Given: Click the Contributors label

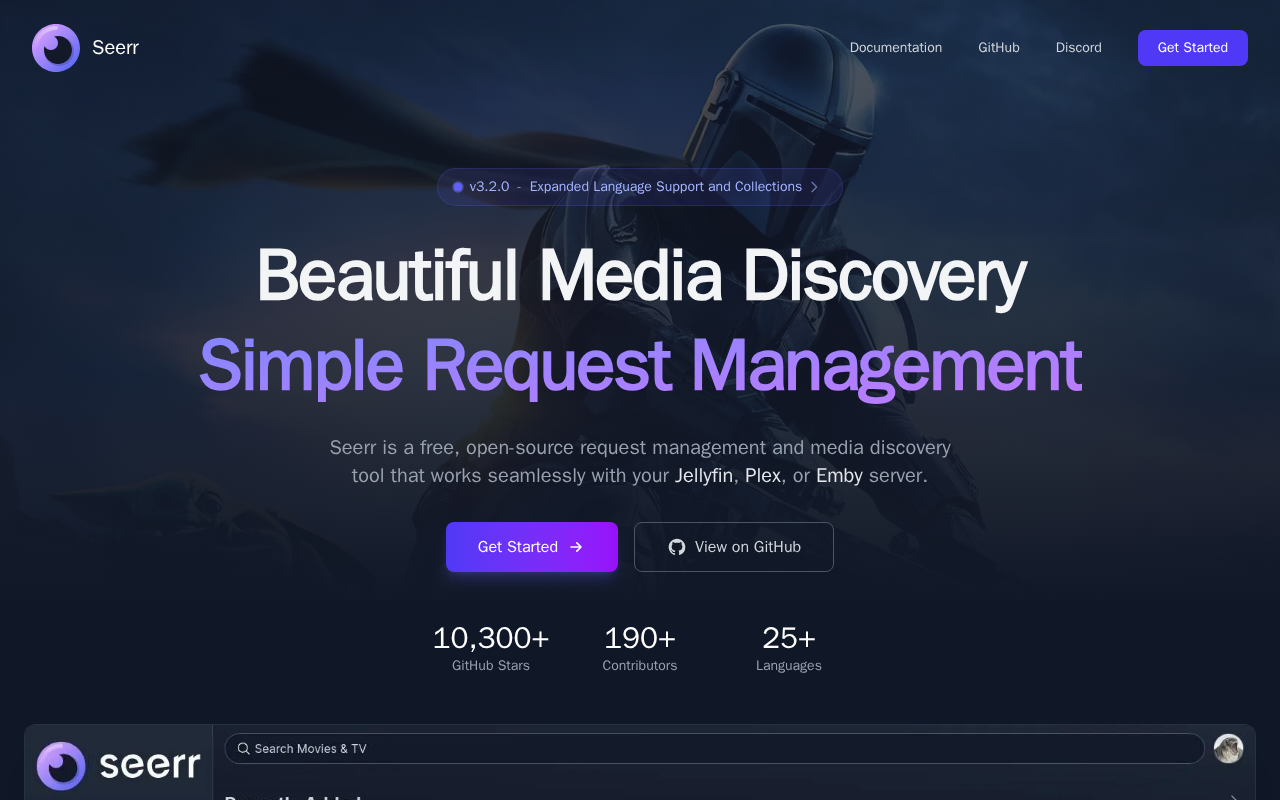Looking at the screenshot, I should coord(640,666).
